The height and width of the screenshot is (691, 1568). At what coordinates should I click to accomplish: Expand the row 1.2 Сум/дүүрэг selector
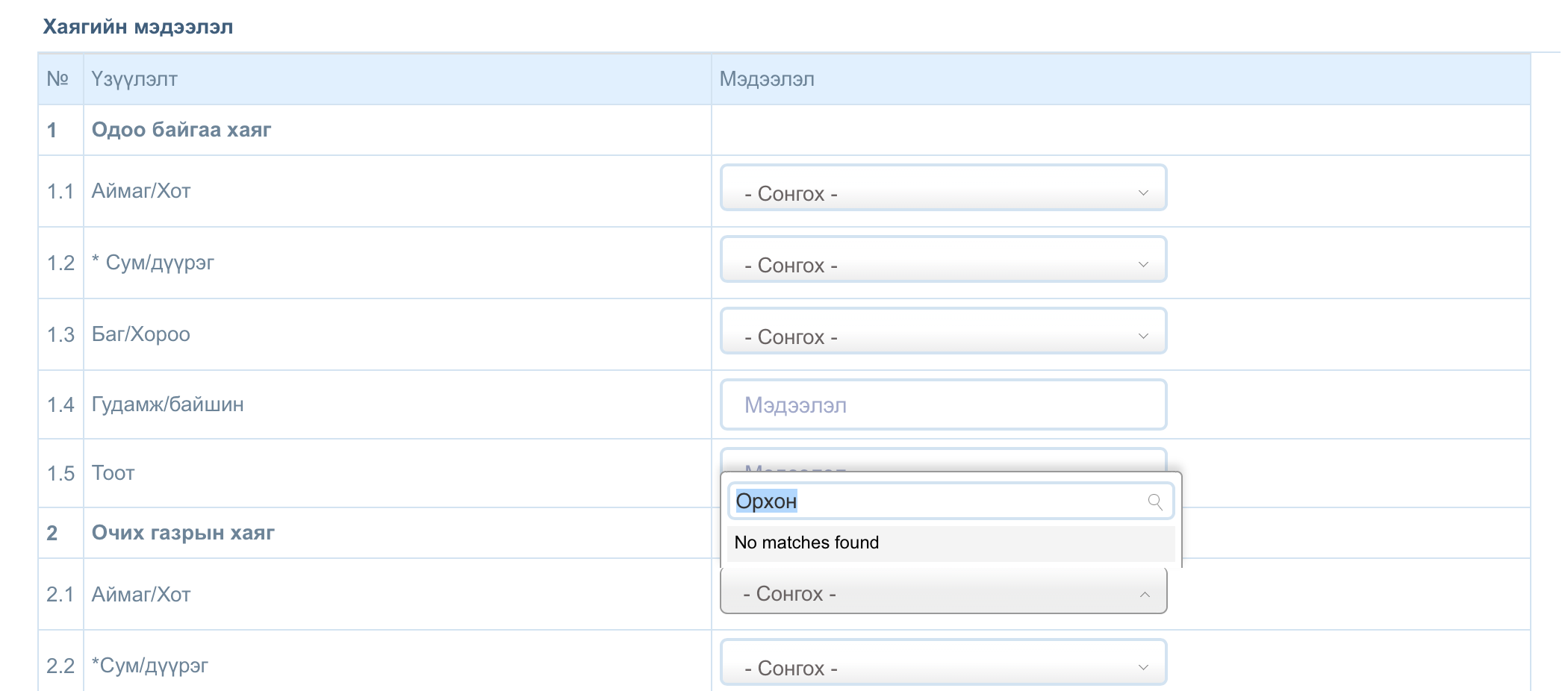tap(942, 265)
